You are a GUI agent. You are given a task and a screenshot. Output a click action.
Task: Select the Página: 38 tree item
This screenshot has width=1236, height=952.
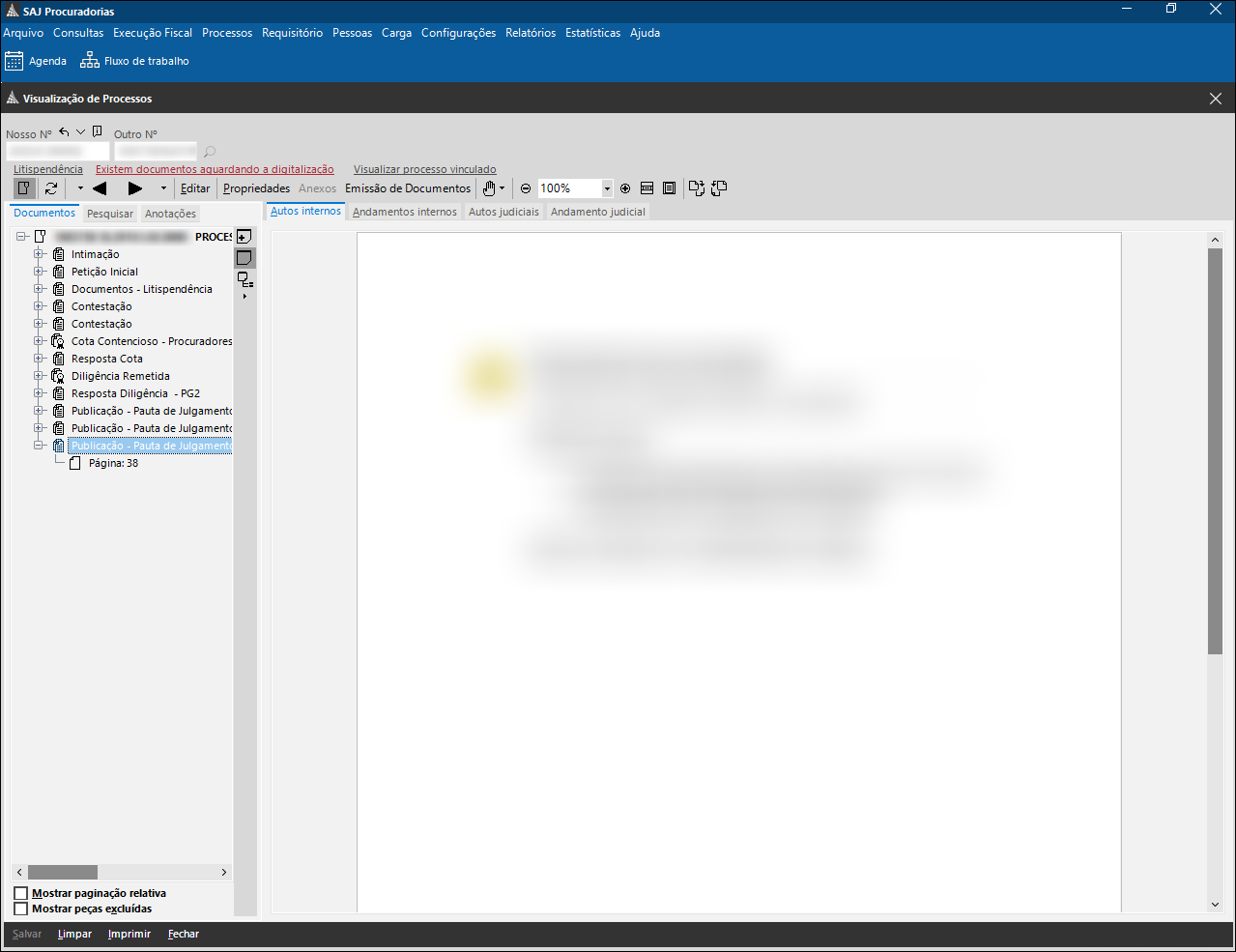pos(113,463)
